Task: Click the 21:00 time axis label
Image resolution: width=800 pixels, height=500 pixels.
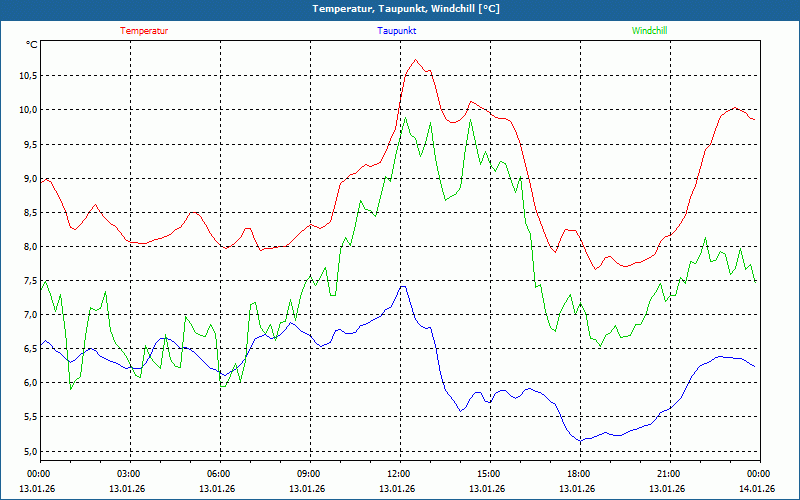Action: point(668,474)
